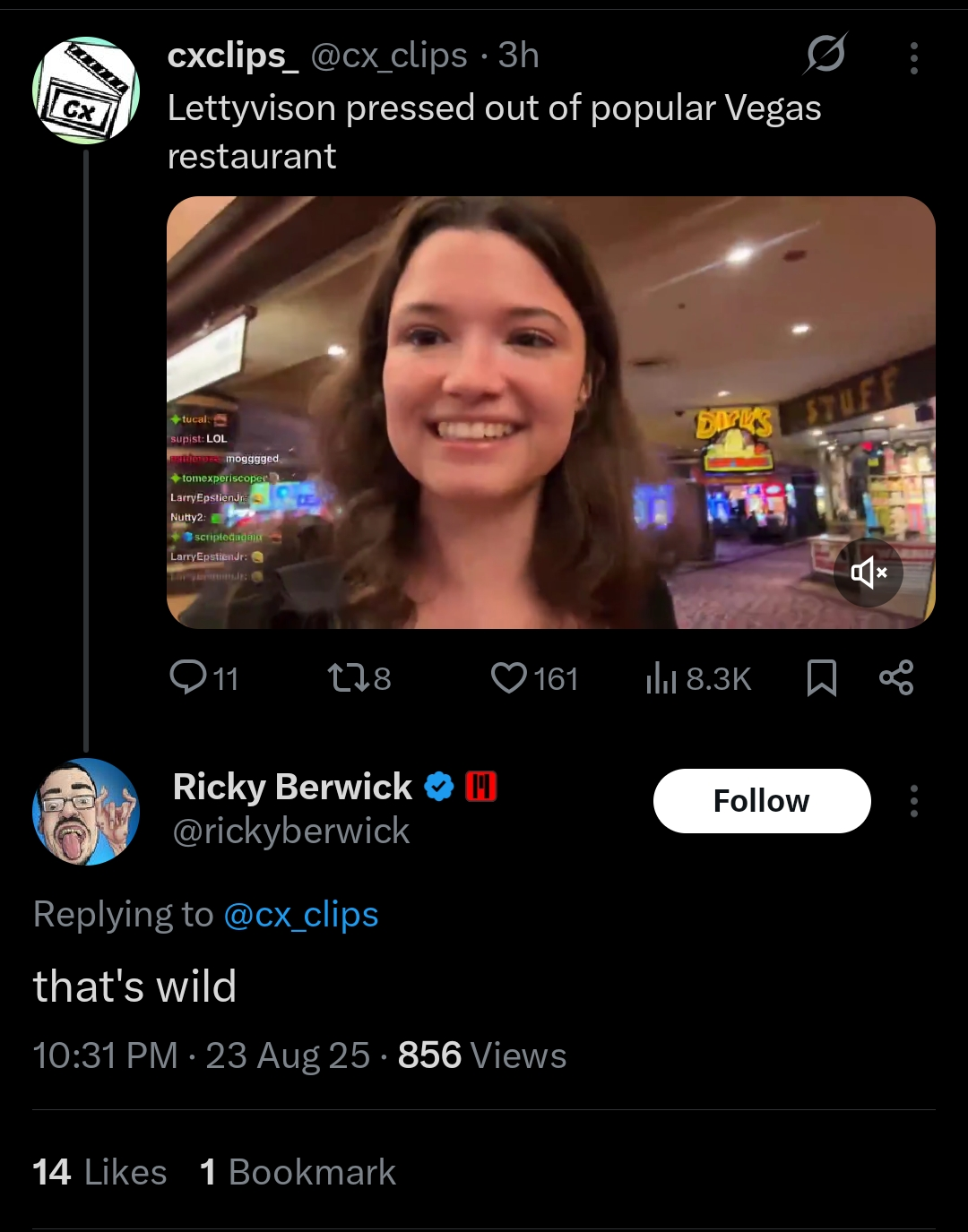Tap the red affiliate badge next to name

481,787
